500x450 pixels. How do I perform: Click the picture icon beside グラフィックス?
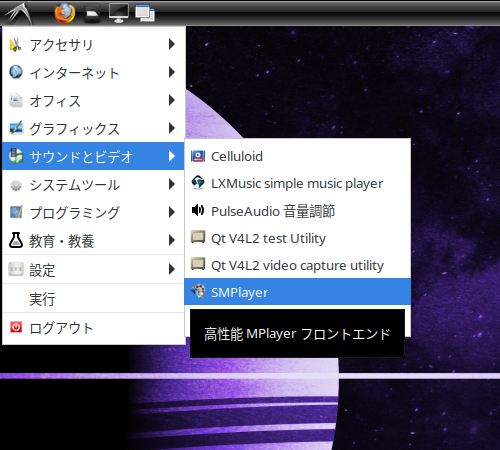click(16, 128)
